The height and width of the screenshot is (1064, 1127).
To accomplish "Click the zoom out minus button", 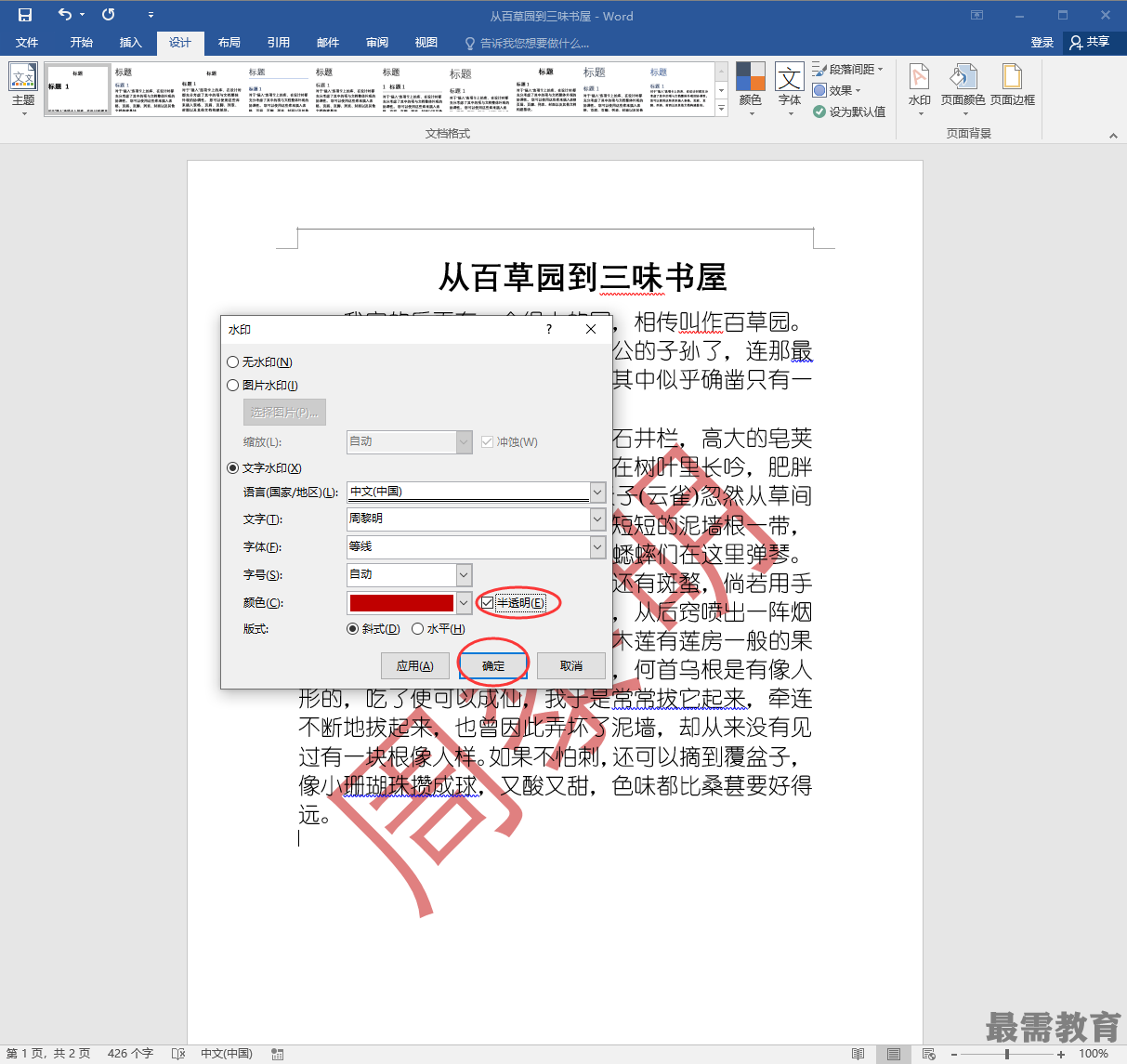I will pyautogui.click(x=953, y=1055).
